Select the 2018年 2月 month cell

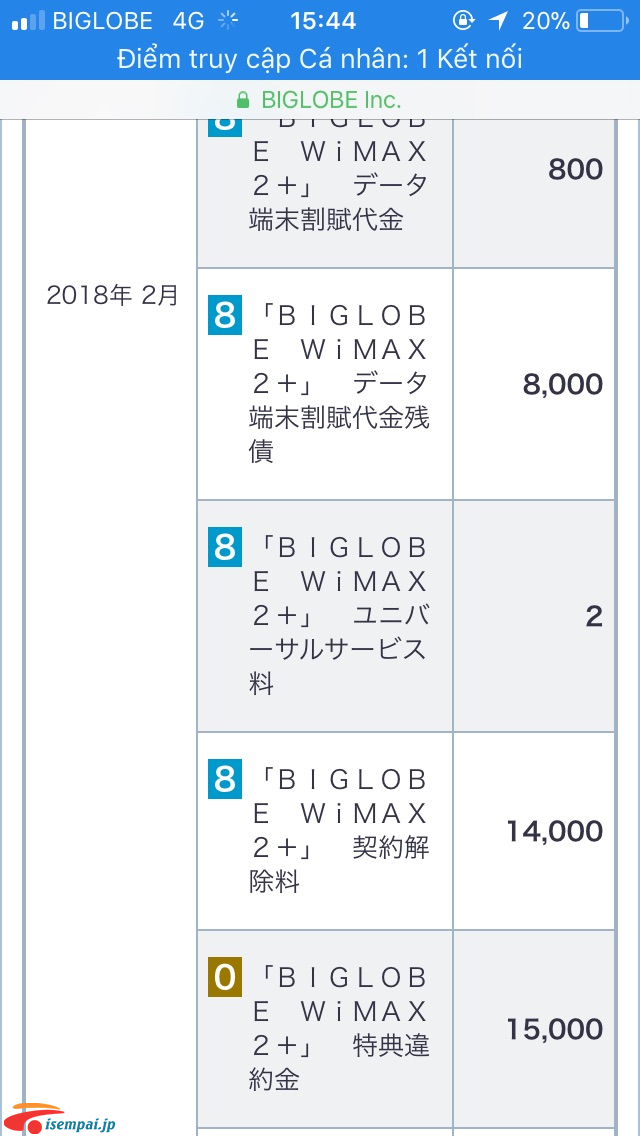point(112,296)
